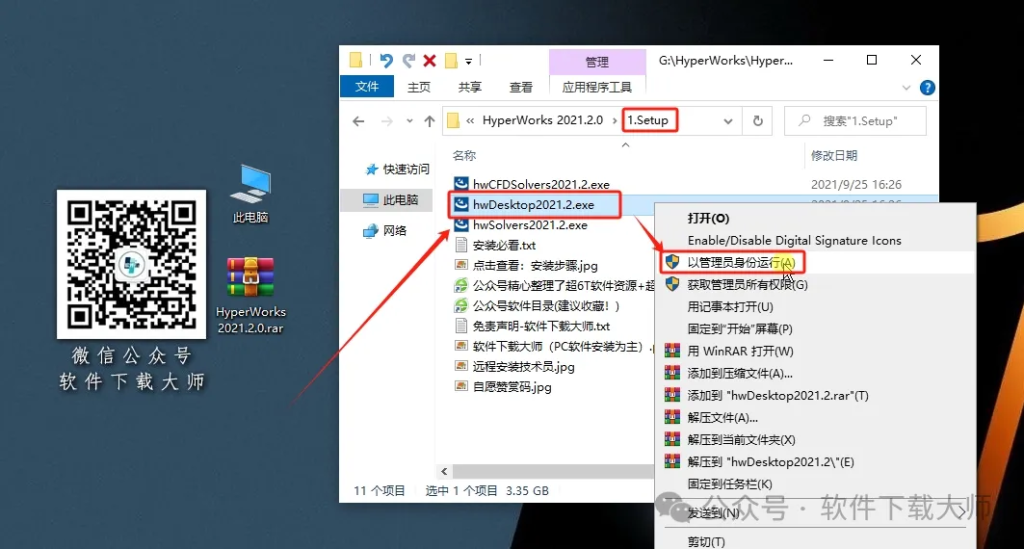Switch to the 共享 ribbon tab
1024x549 pixels.
click(470, 87)
